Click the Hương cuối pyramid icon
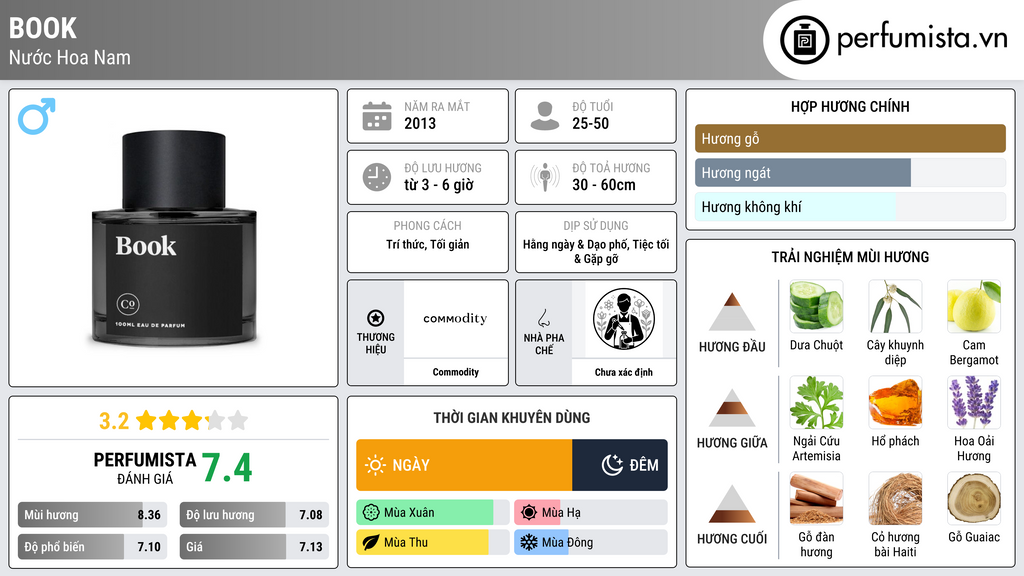1024x576 pixels. [x=732, y=504]
